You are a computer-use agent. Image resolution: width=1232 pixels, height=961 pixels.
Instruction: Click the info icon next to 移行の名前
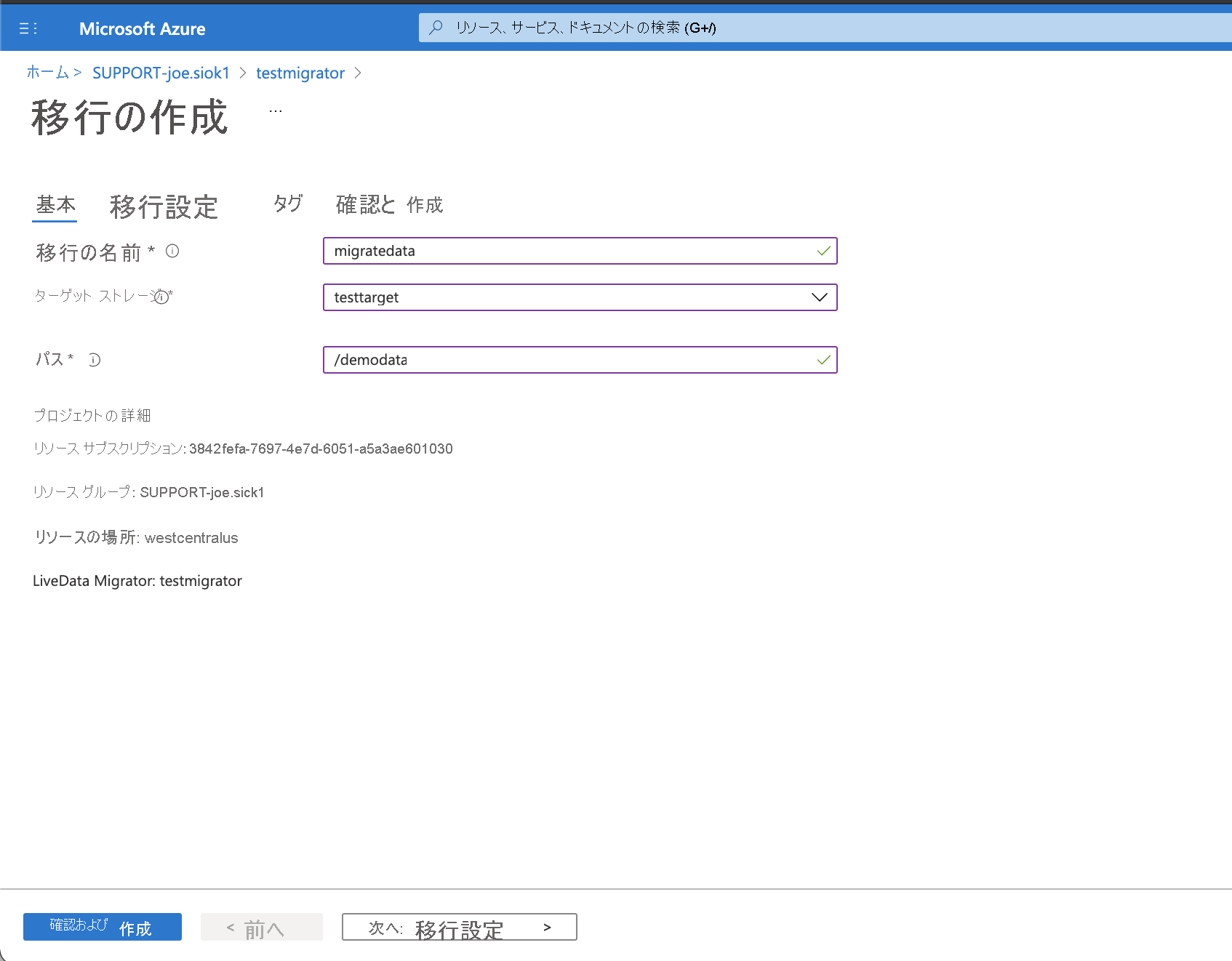172,252
